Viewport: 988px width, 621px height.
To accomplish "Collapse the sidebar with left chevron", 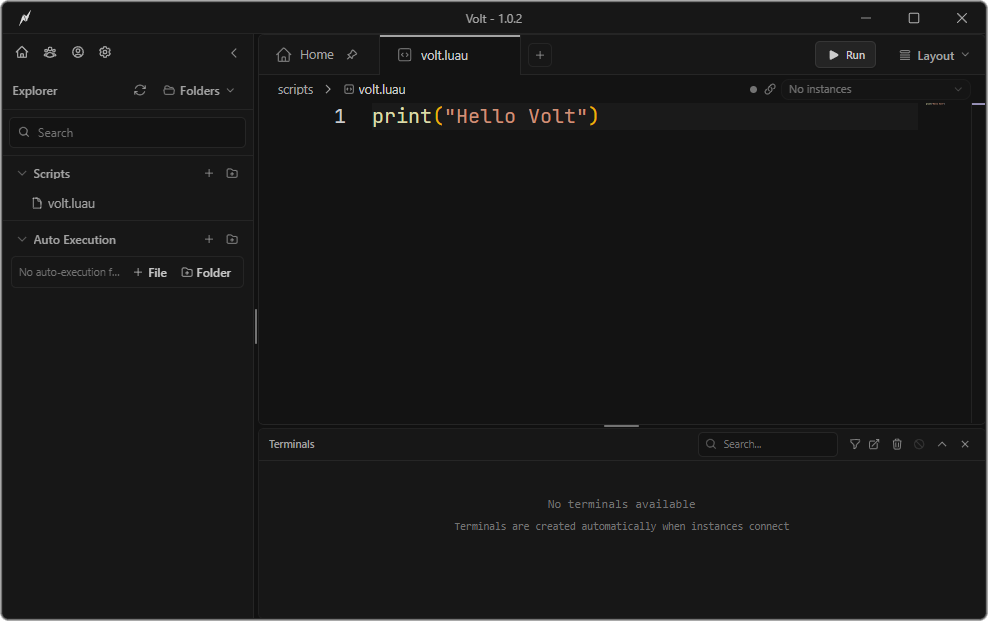I will tap(234, 53).
